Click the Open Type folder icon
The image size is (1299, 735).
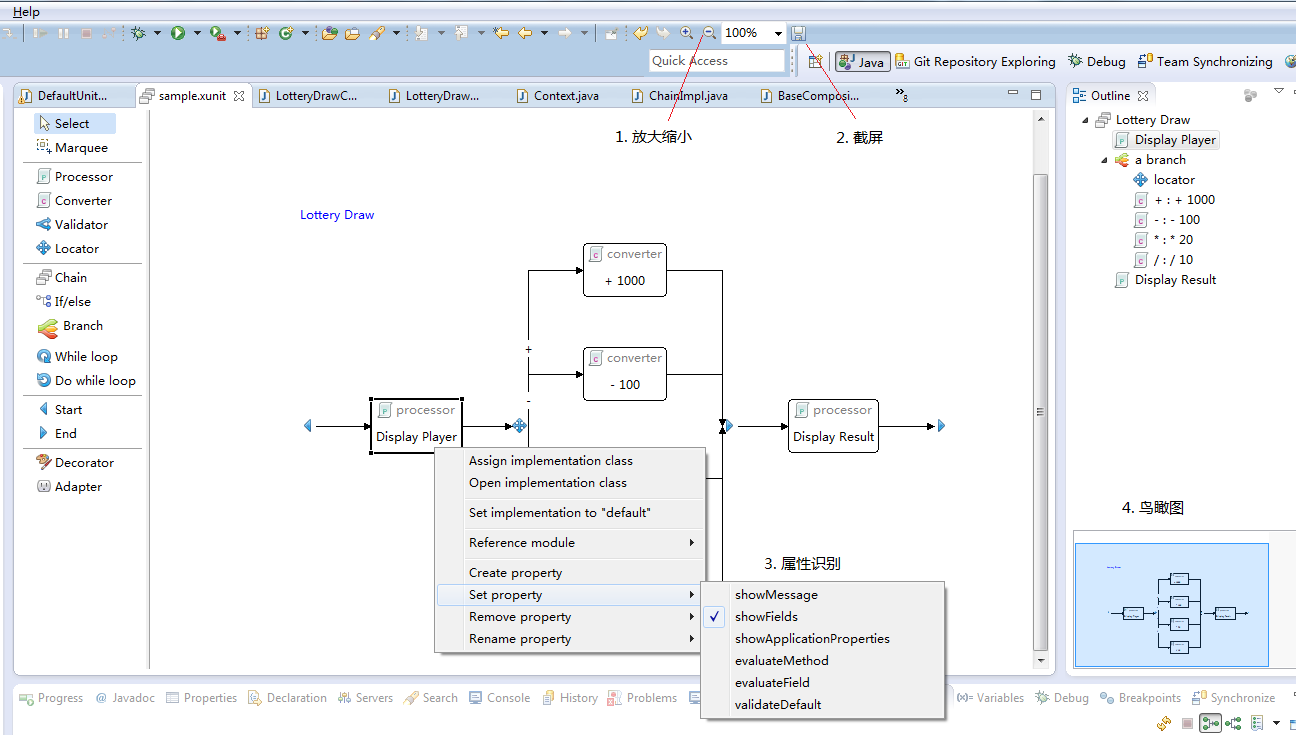330,33
